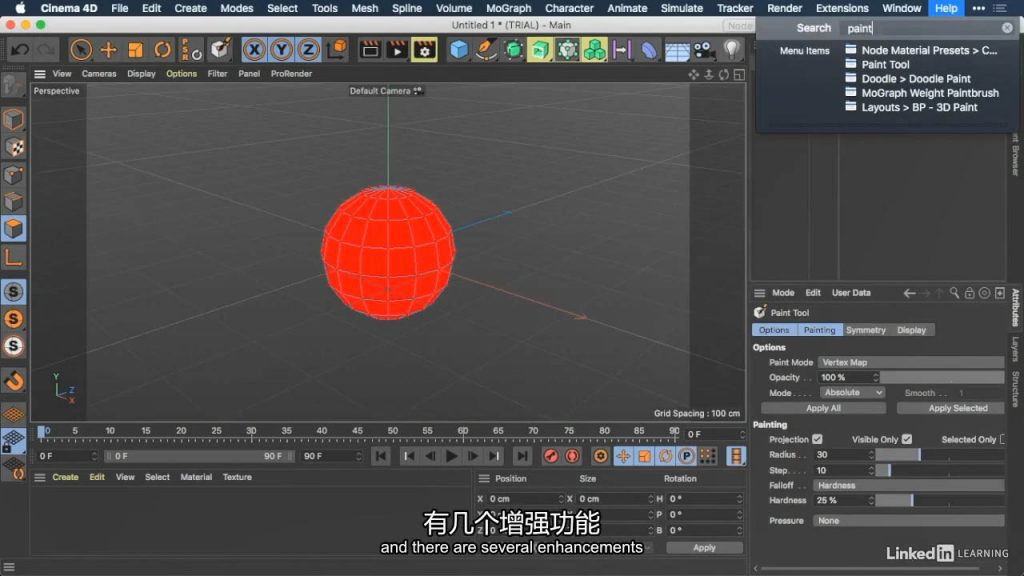This screenshot has height=576, width=1024.
Task: Adjust the Radius slider
Action: tap(940, 455)
